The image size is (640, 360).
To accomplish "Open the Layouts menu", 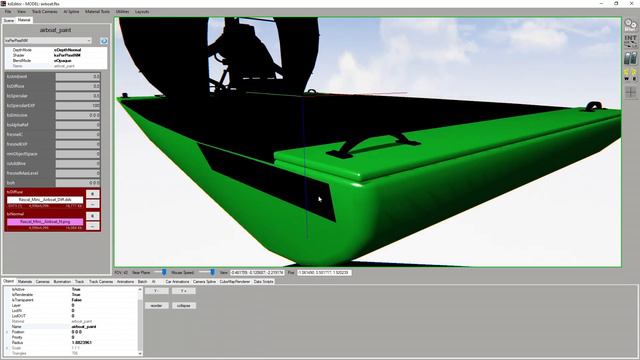I will pyautogui.click(x=142, y=12).
